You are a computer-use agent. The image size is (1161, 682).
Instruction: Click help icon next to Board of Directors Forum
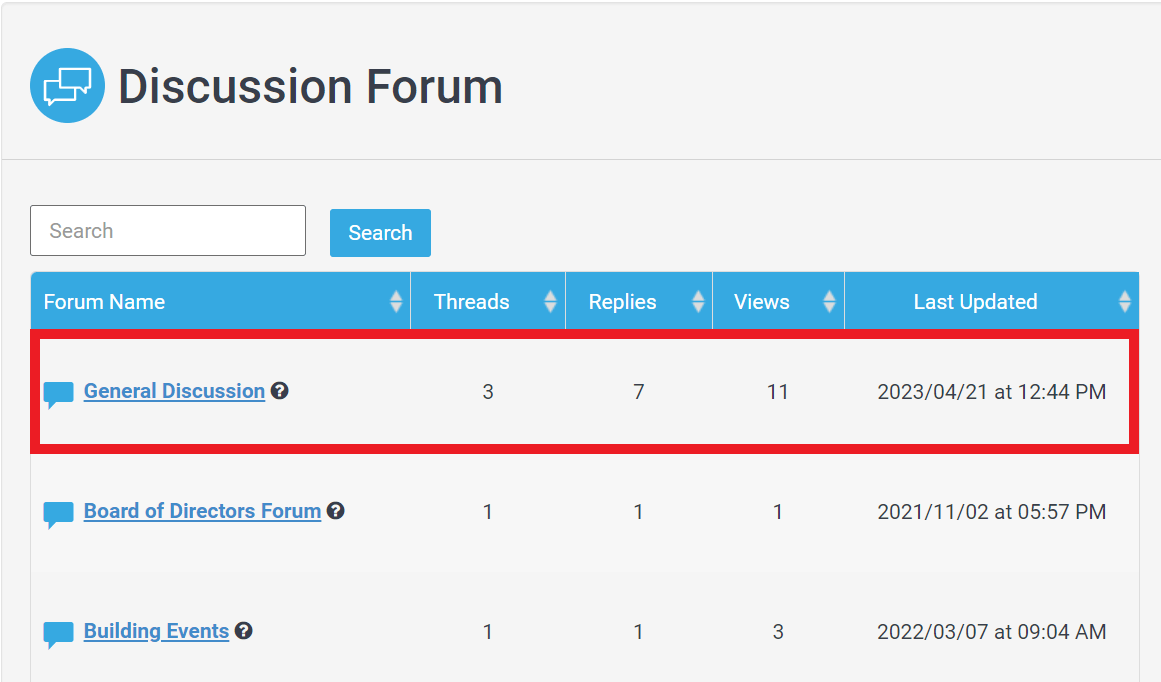click(x=336, y=511)
